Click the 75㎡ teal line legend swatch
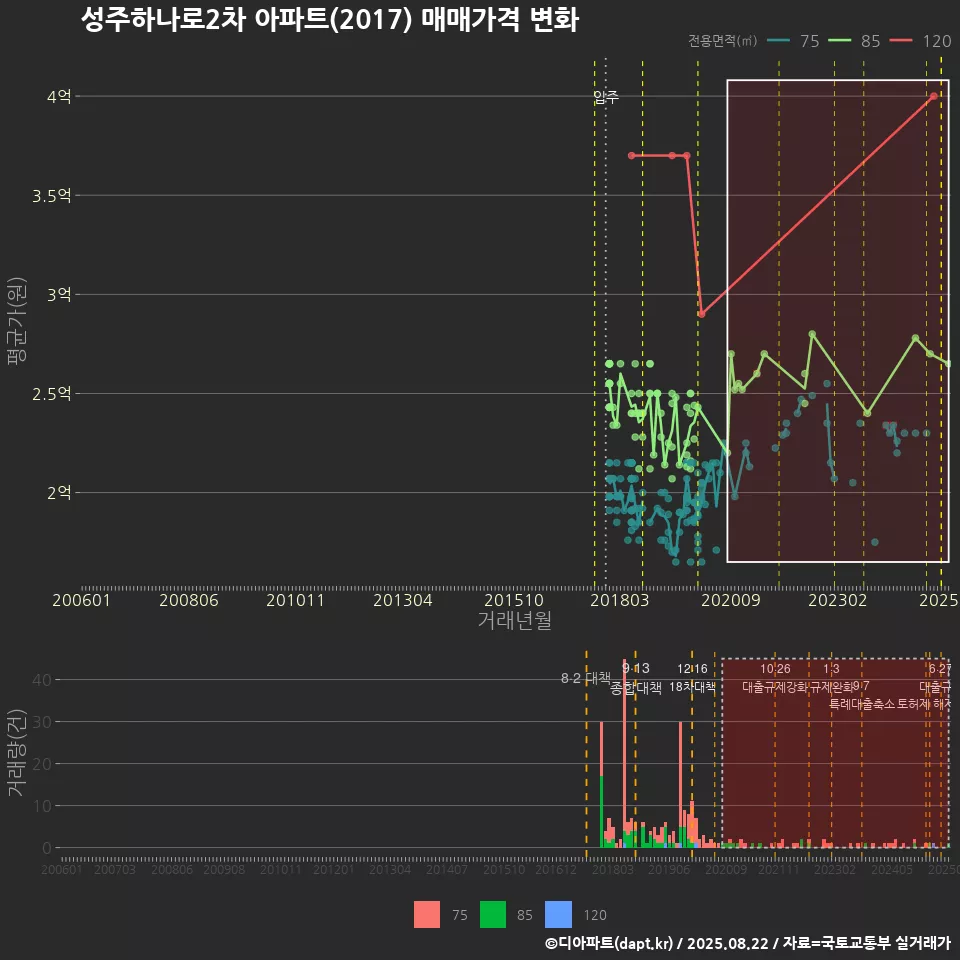Image resolution: width=960 pixels, height=960 pixels. click(778, 41)
